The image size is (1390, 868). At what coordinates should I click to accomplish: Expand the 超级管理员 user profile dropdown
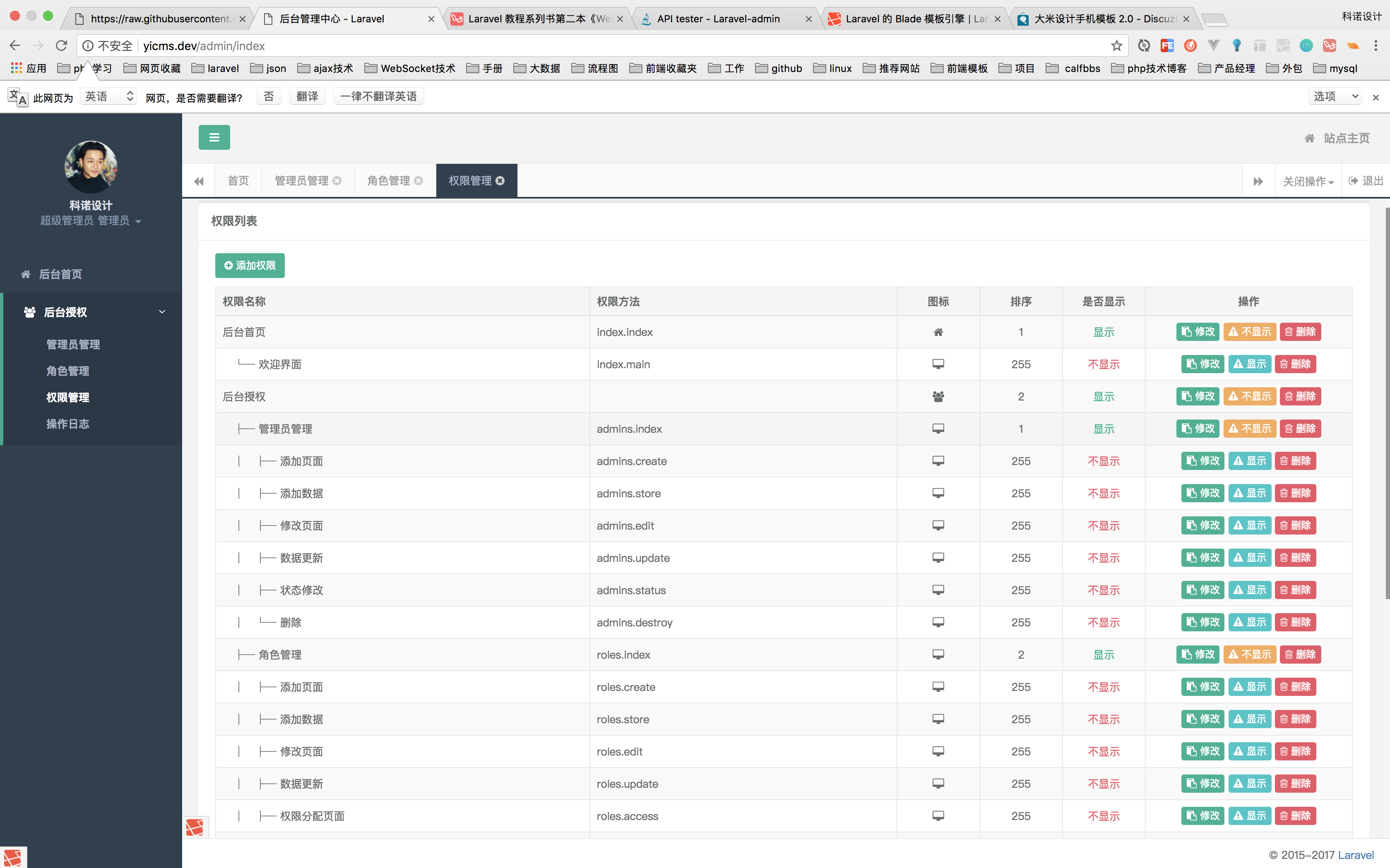tap(91, 221)
